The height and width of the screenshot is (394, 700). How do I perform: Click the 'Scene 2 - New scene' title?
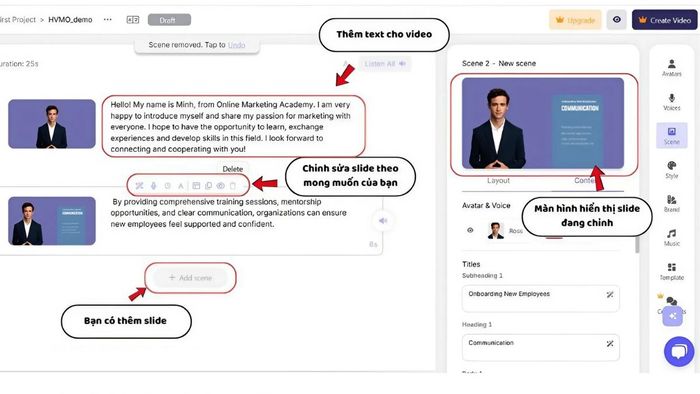pyautogui.click(x=499, y=63)
